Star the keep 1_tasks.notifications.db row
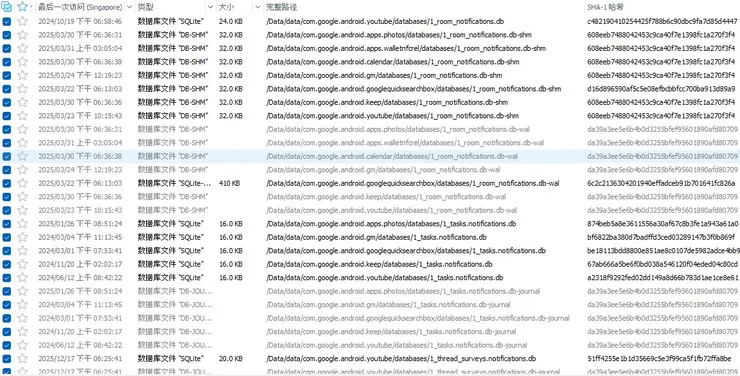Screen dimensions: 740x376 click(x=22, y=264)
